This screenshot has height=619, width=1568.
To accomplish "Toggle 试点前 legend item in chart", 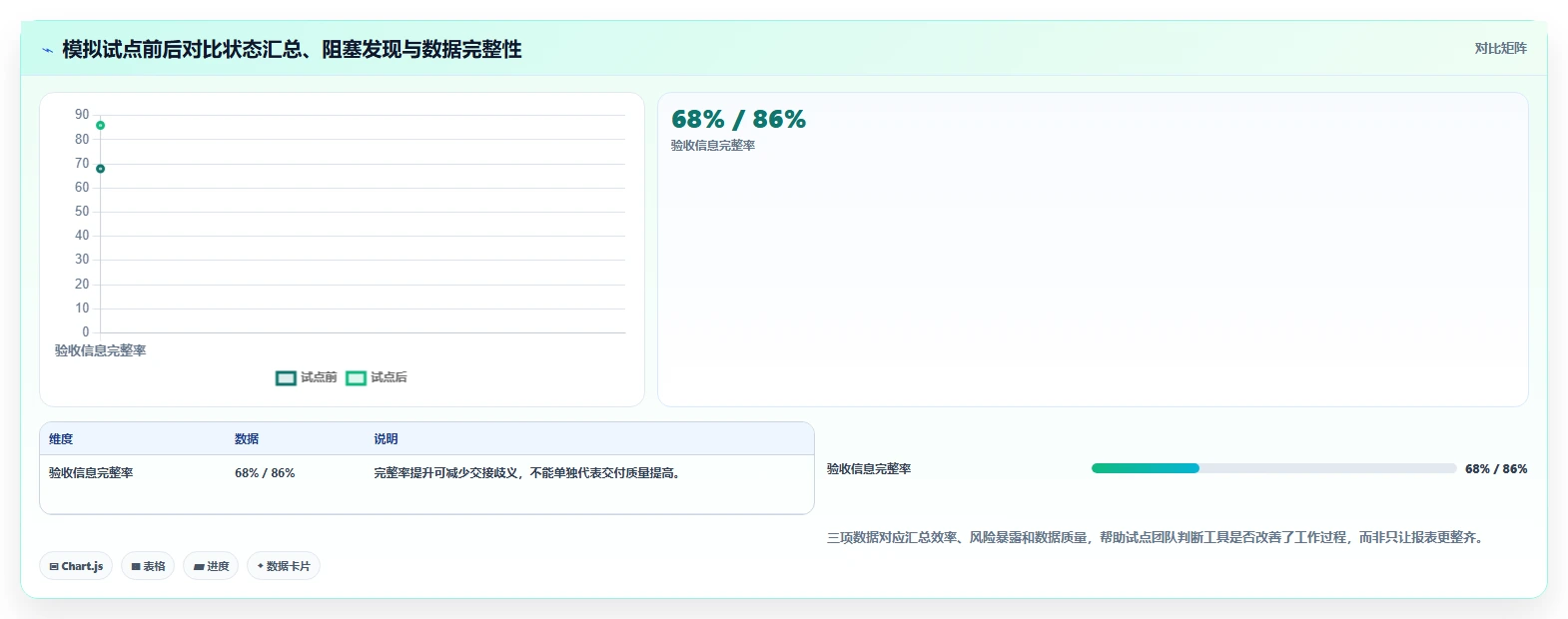I will tap(307, 377).
